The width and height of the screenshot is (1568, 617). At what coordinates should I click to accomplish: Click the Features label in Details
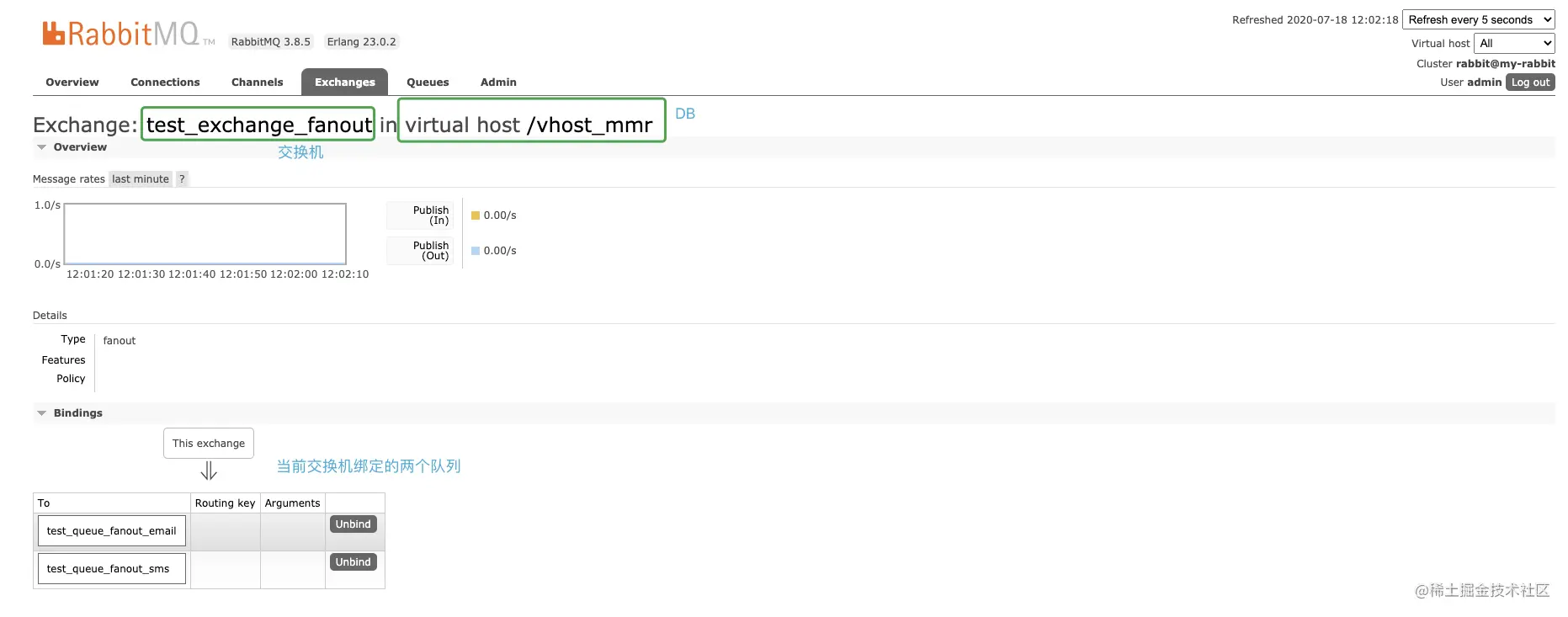63,360
